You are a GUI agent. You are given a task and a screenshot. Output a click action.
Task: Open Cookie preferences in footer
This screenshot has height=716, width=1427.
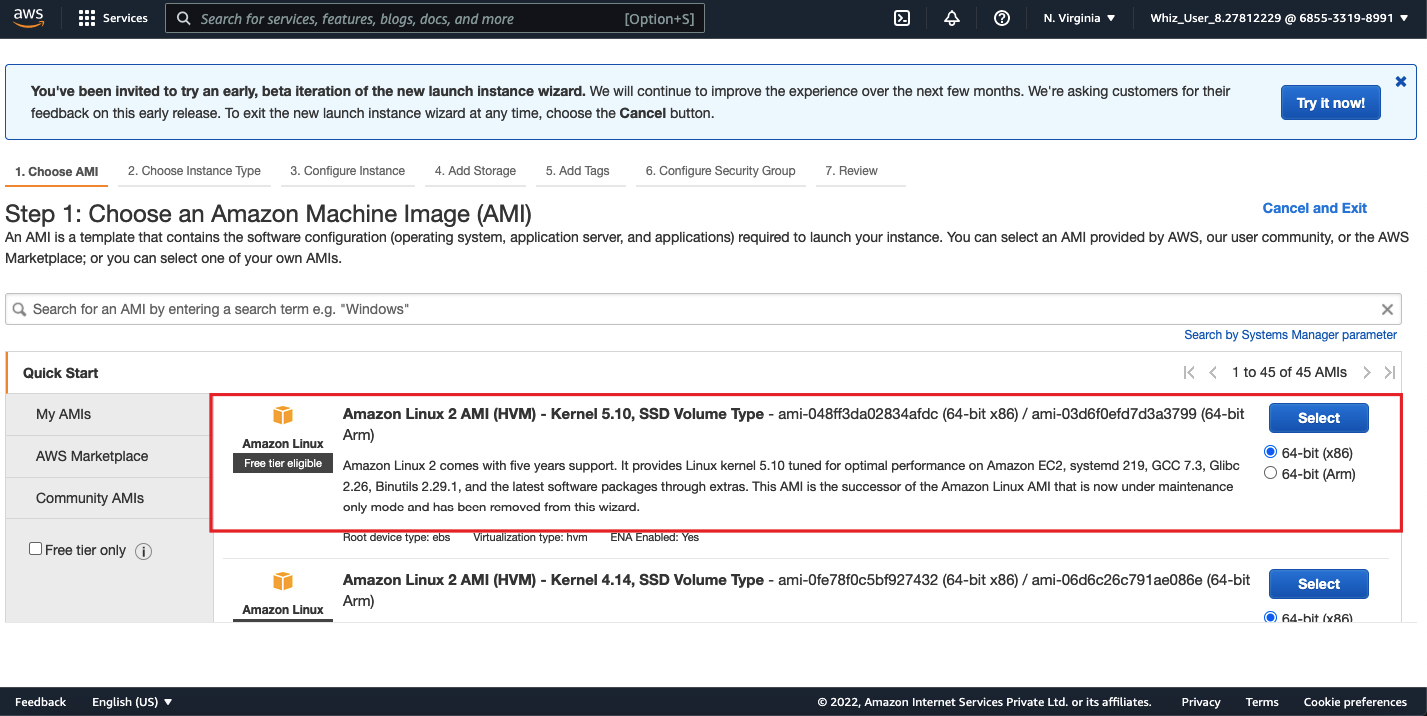pyautogui.click(x=1355, y=702)
